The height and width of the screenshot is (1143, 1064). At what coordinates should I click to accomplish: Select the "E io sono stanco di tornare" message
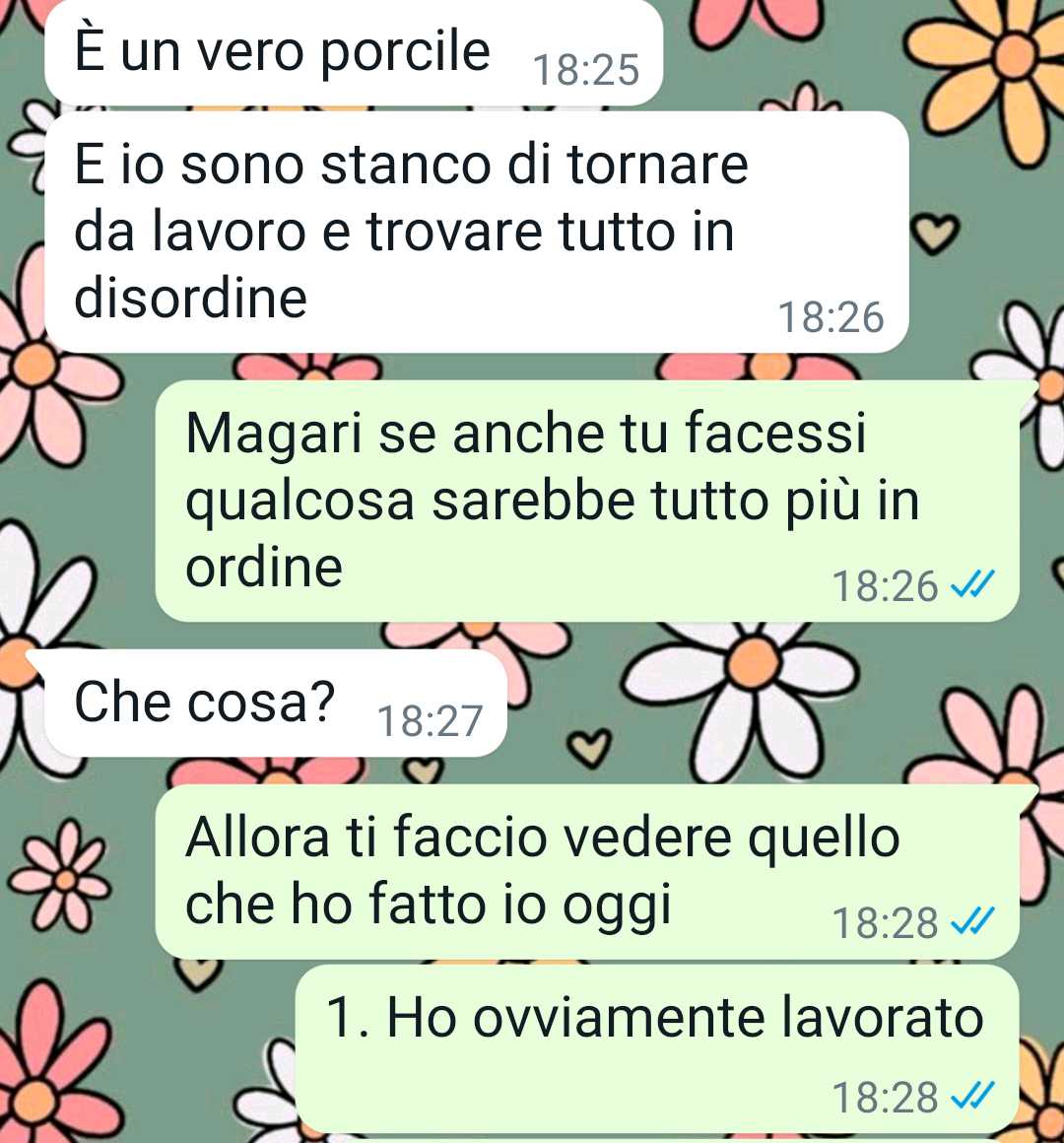477,232
